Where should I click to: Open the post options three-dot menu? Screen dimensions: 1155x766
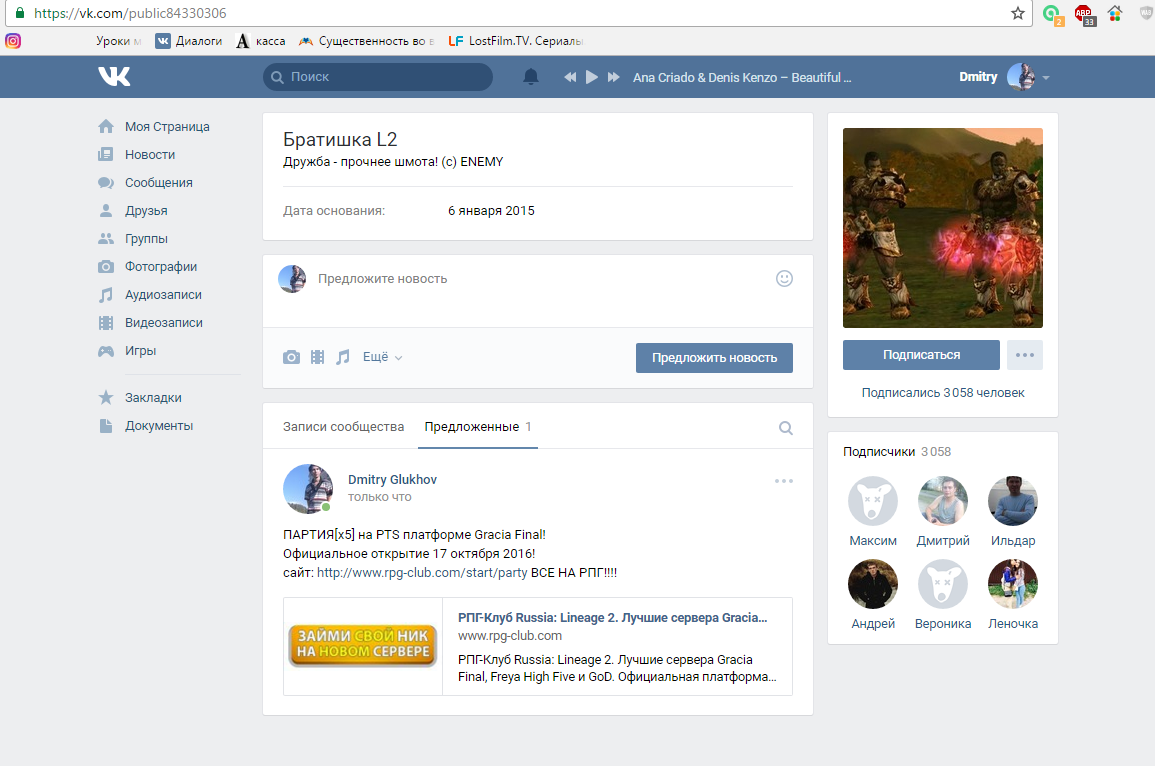click(784, 481)
